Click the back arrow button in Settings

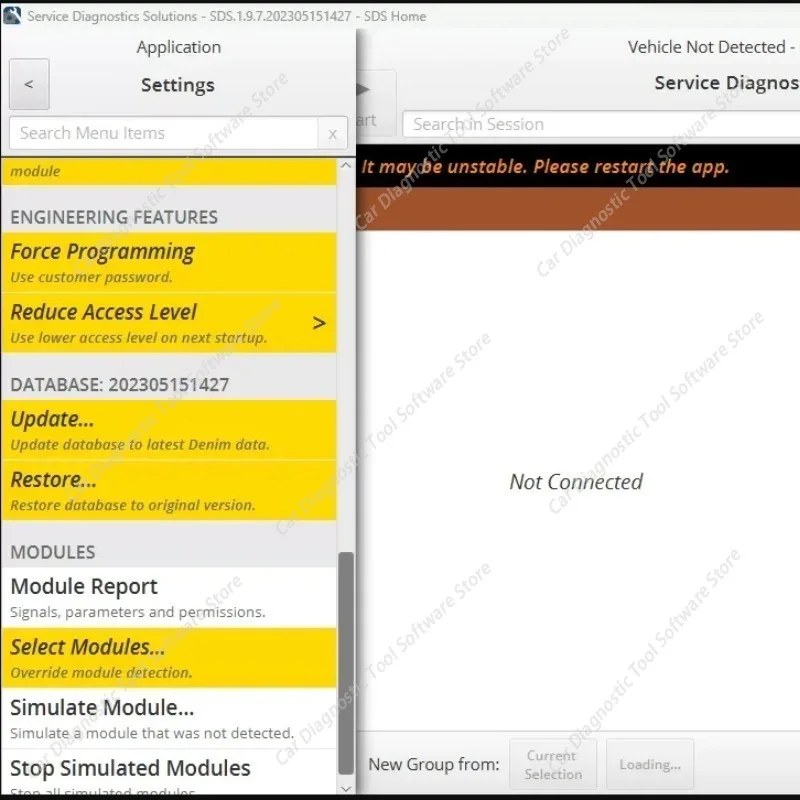[29, 84]
